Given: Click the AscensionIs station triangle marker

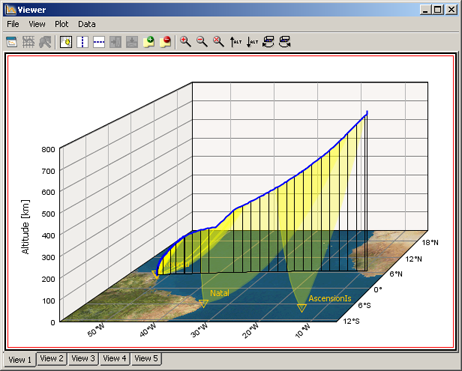Looking at the screenshot, I should click(302, 308).
